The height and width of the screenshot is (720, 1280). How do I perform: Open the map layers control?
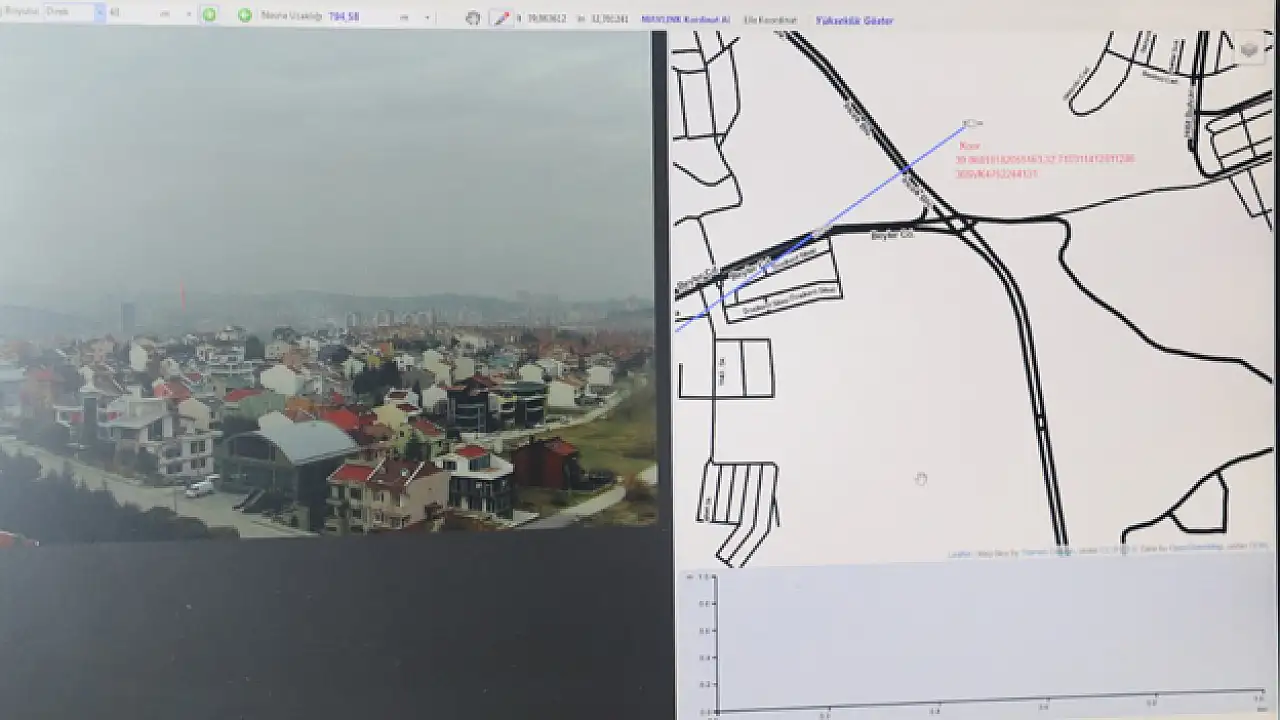point(1248,48)
